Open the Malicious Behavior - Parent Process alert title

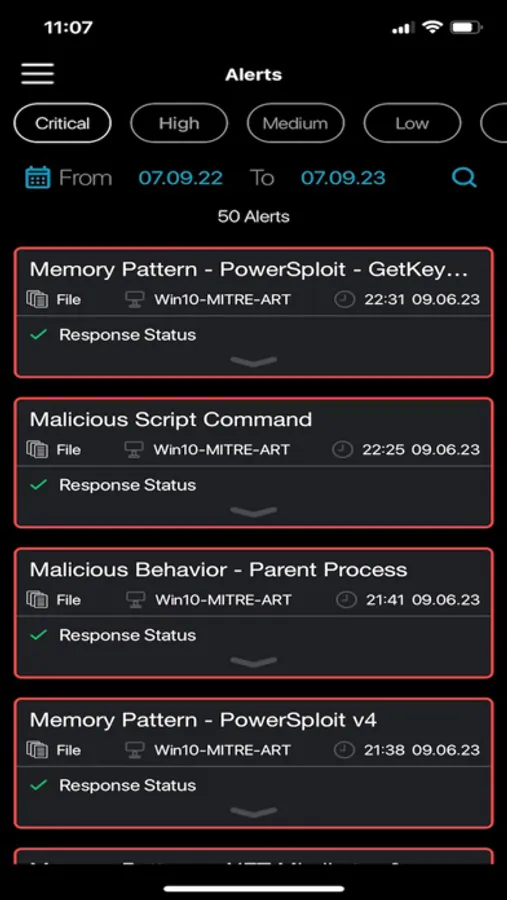218,569
